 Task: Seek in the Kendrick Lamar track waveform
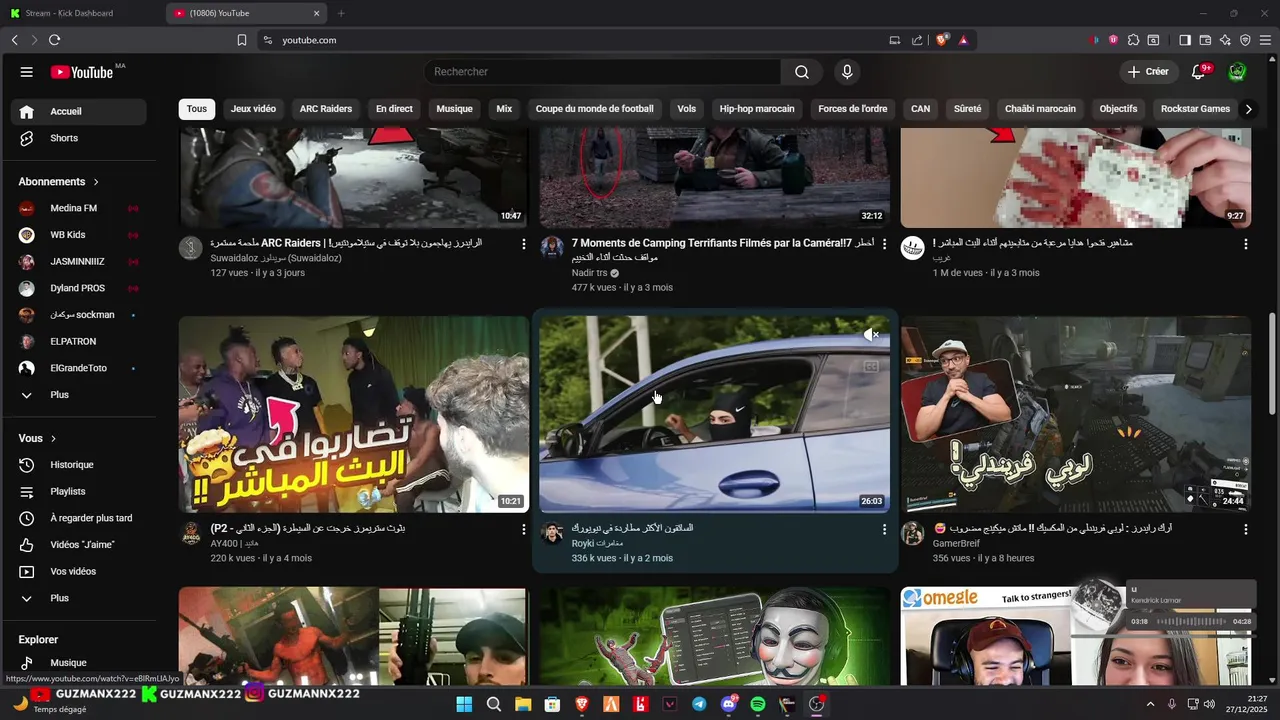1191,621
